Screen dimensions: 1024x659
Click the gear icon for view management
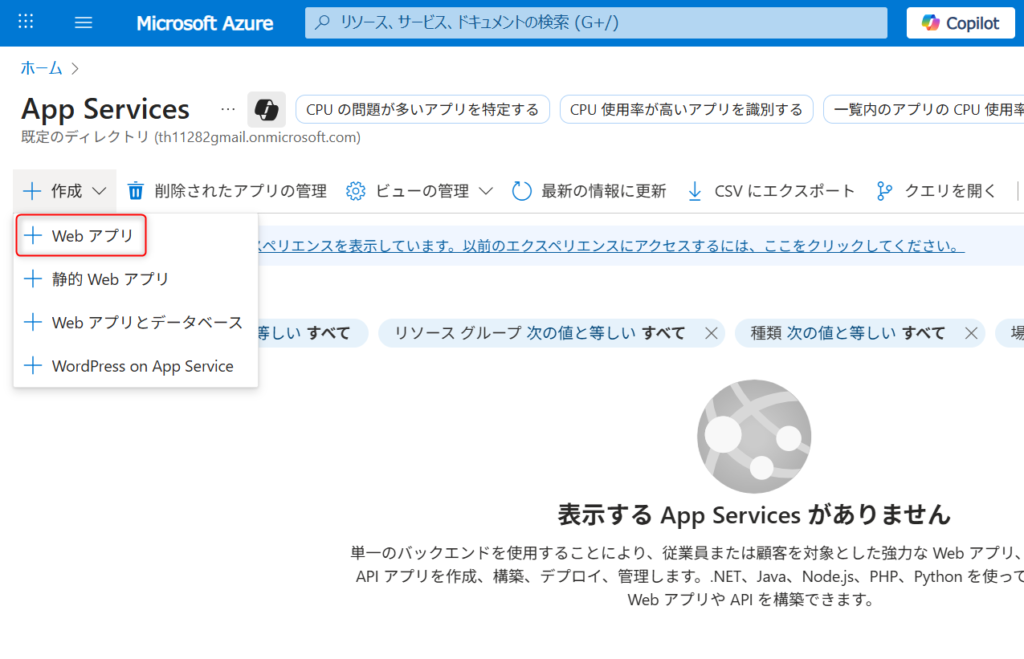point(356,191)
